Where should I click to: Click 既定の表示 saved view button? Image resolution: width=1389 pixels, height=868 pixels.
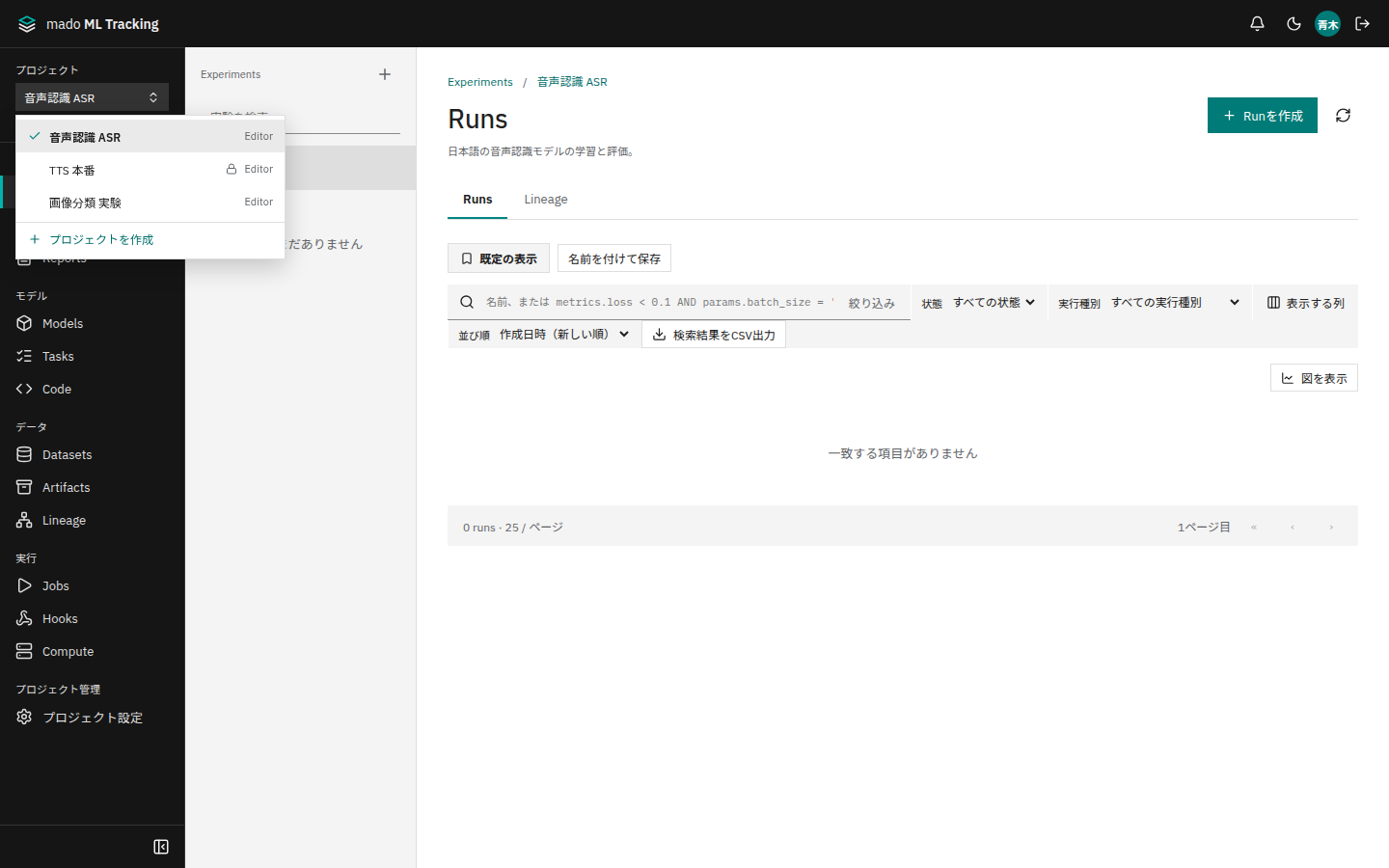pyautogui.click(x=499, y=258)
